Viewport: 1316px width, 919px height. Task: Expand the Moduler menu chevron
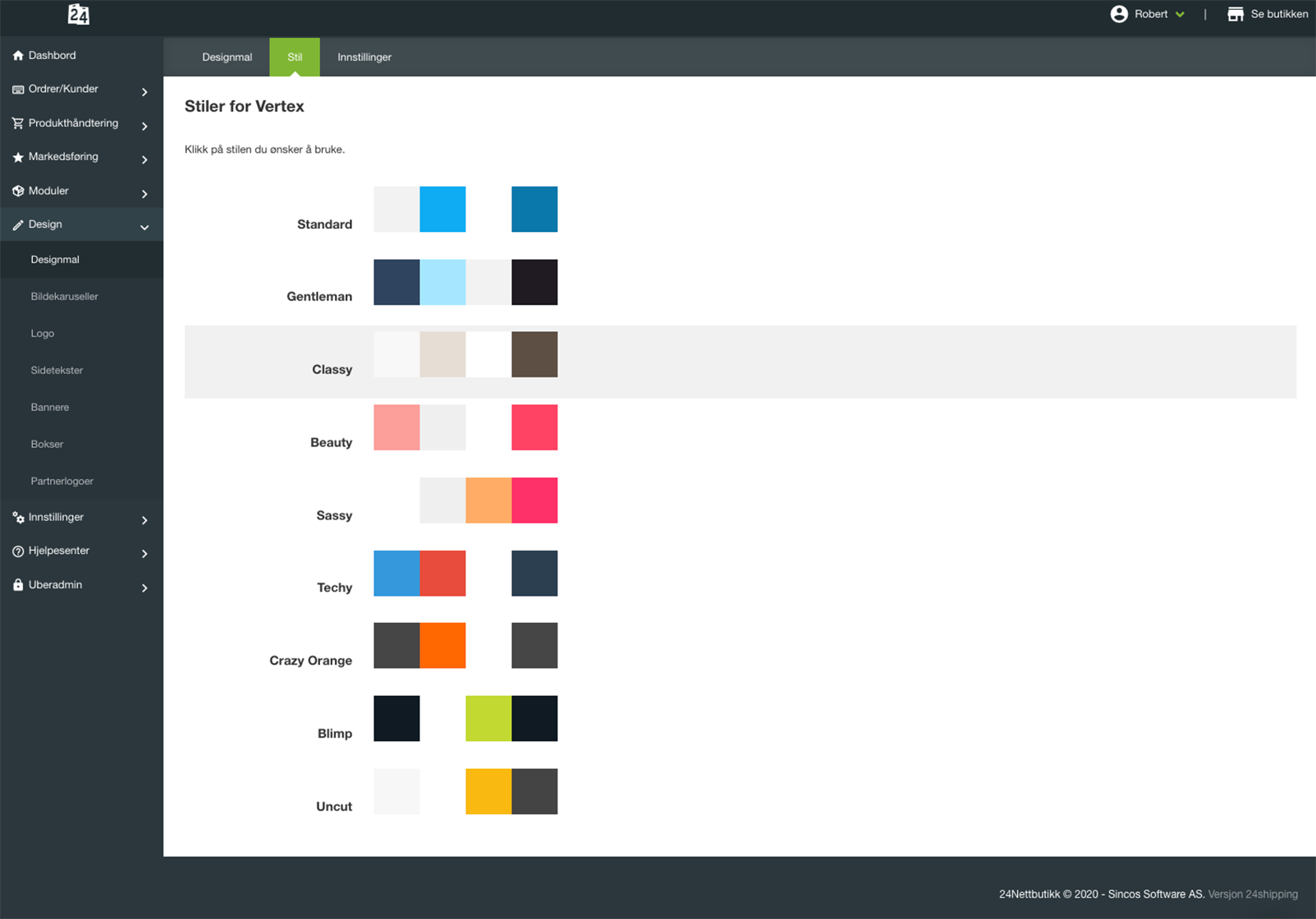pyautogui.click(x=144, y=194)
